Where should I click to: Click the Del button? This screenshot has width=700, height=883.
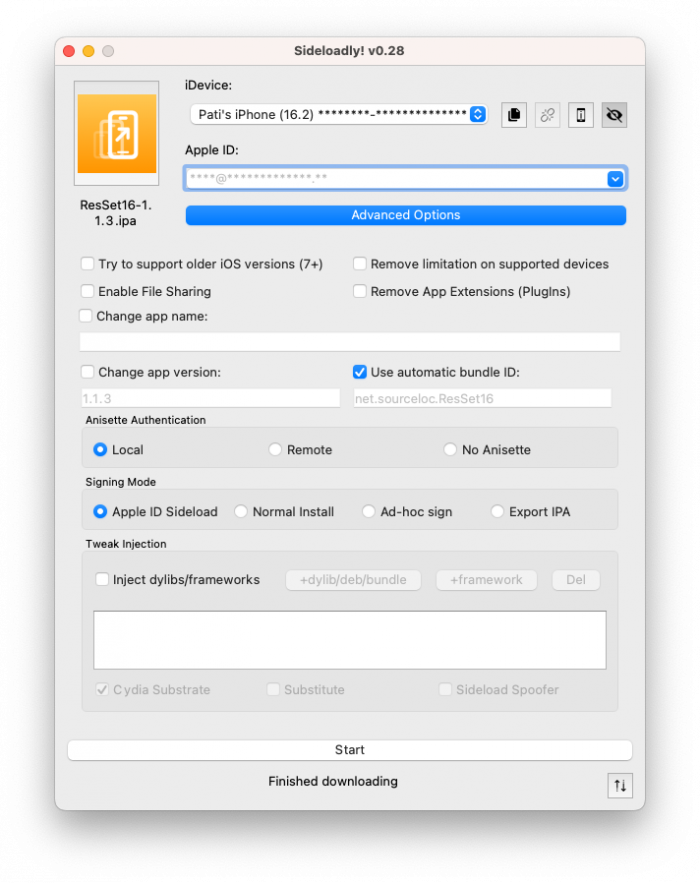point(576,580)
